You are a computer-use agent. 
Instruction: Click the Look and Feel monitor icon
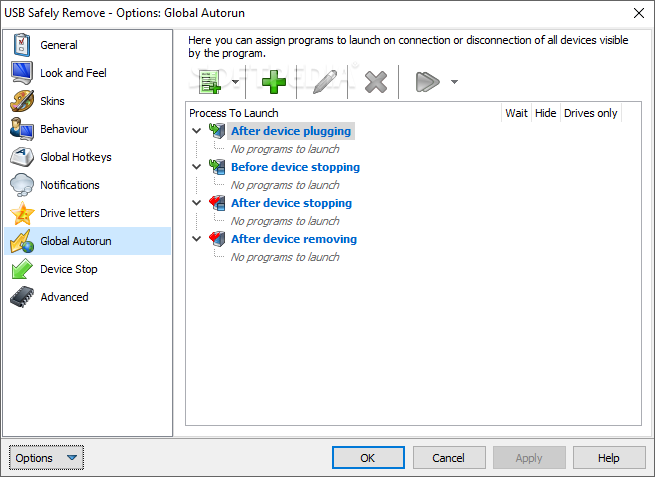(x=22, y=73)
